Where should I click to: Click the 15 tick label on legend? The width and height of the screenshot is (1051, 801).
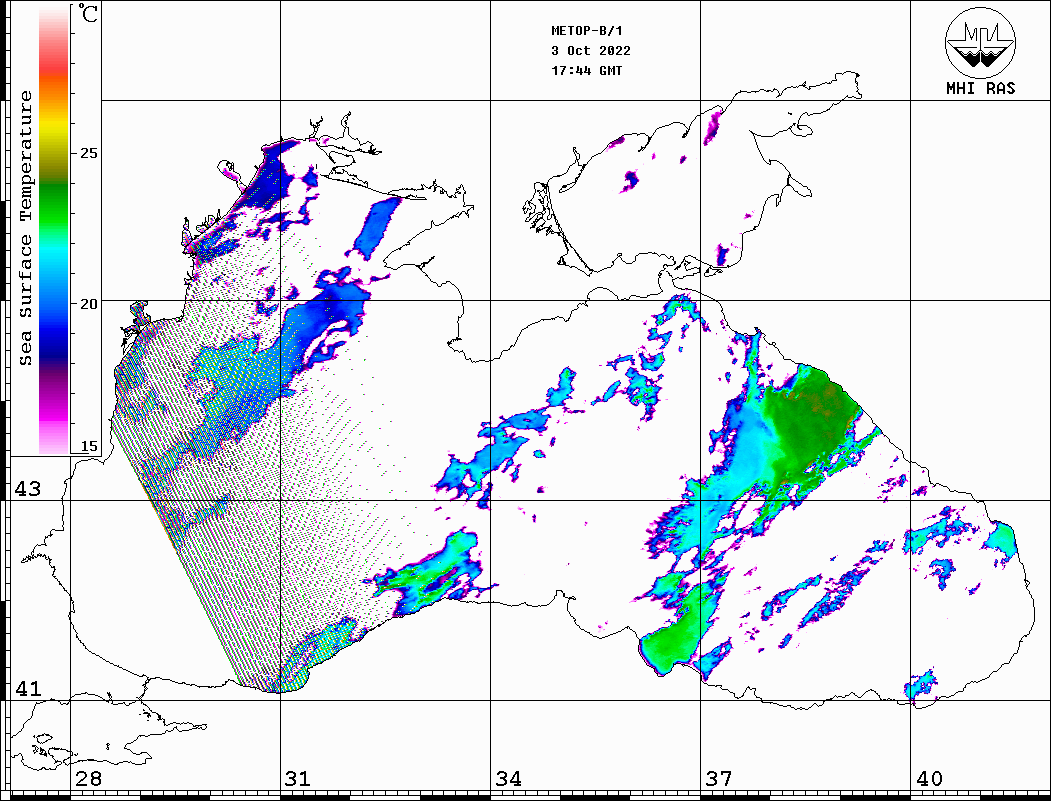88,446
